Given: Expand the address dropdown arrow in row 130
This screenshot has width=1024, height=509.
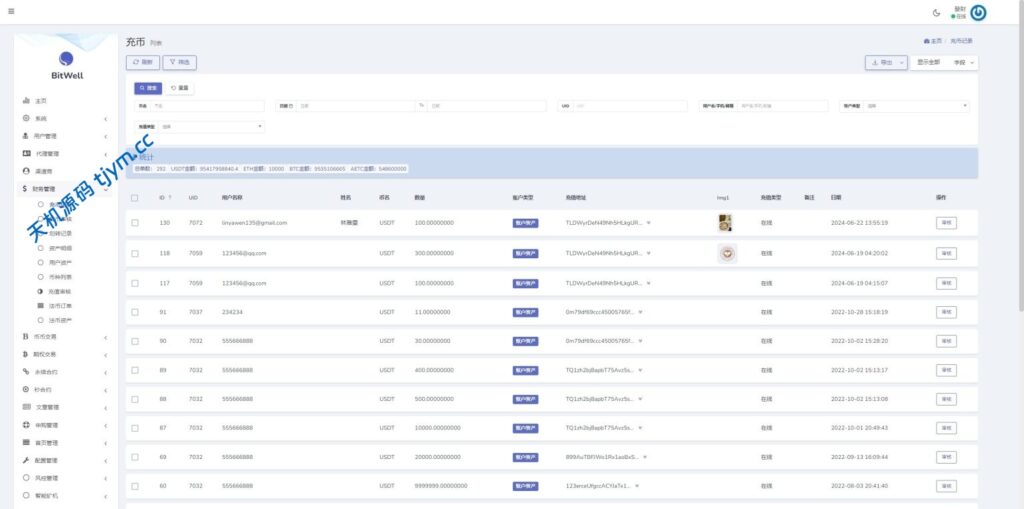Looking at the screenshot, I should [x=648, y=222].
